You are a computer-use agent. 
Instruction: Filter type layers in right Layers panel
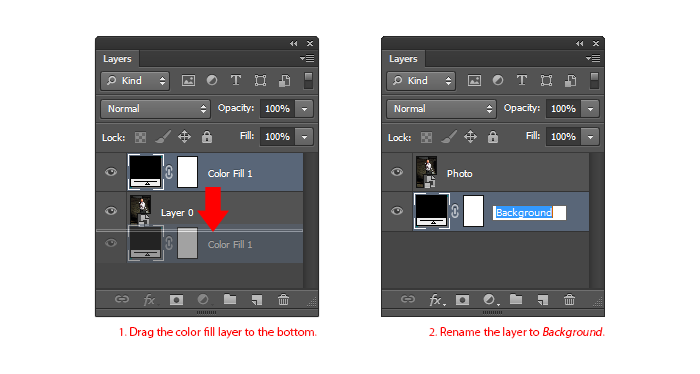pyautogui.click(x=521, y=80)
